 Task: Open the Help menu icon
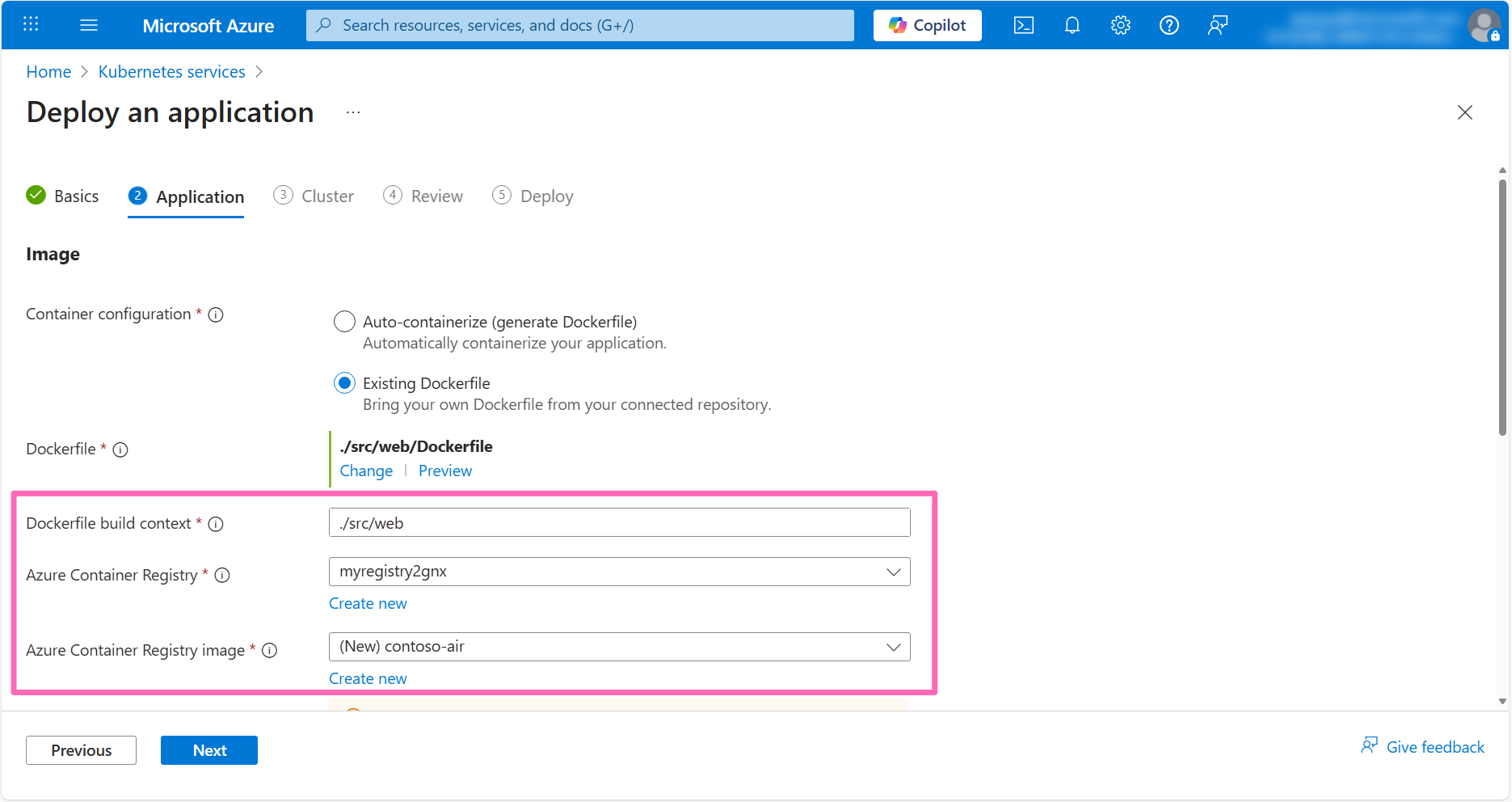click(1169, 25)
